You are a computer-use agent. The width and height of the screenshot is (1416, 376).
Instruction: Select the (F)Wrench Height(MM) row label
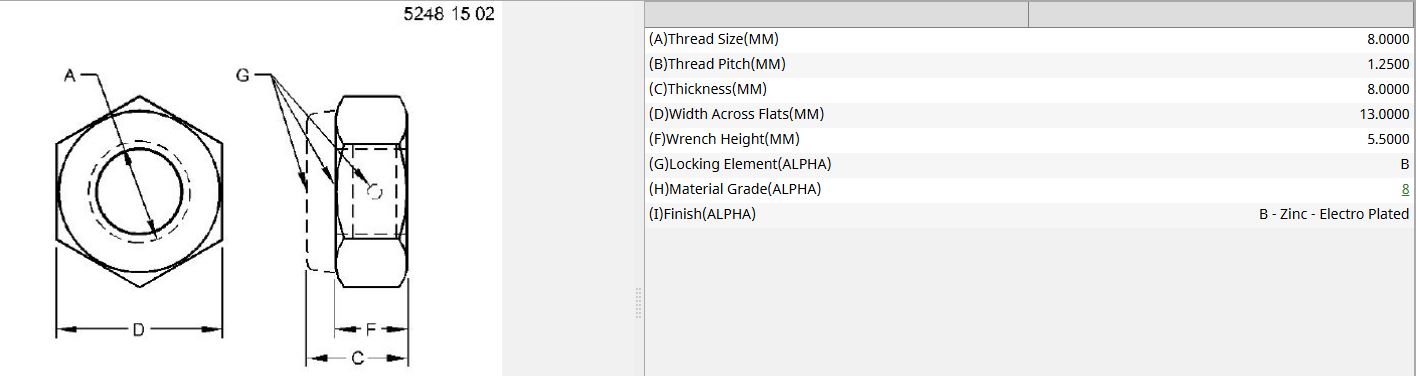(724, 139)
